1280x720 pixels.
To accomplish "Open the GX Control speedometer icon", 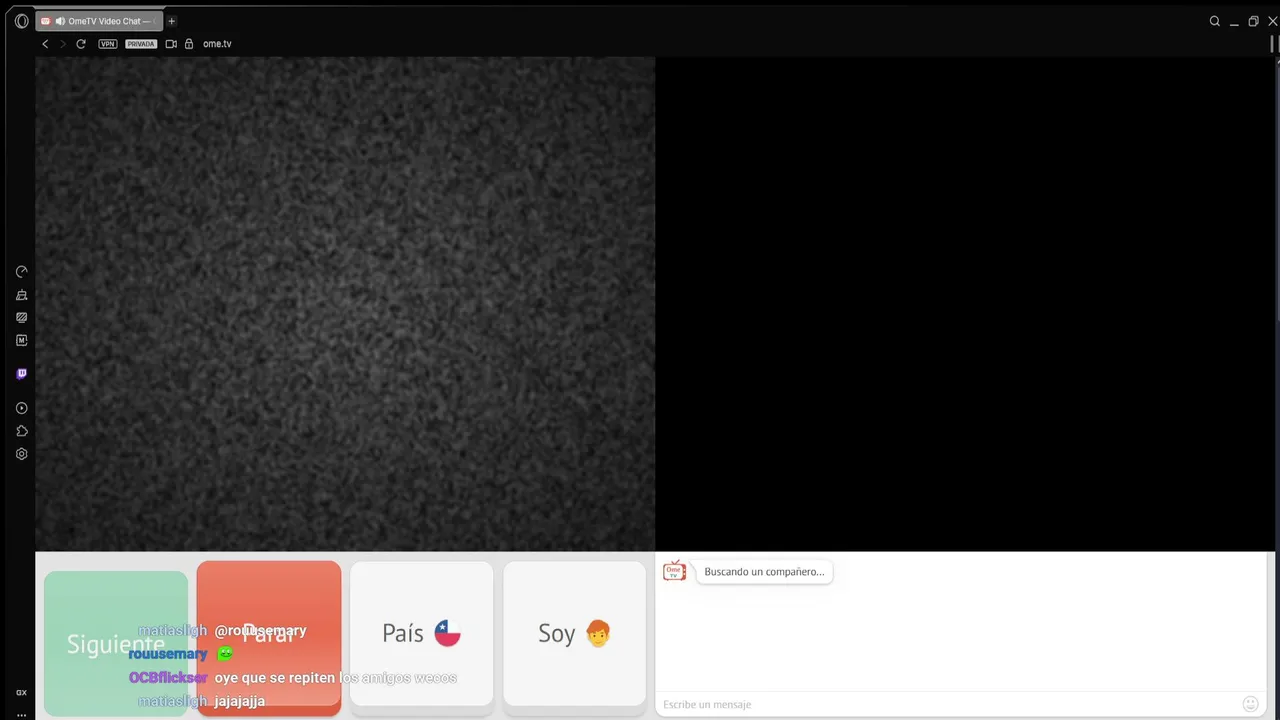I will [21, 272].
